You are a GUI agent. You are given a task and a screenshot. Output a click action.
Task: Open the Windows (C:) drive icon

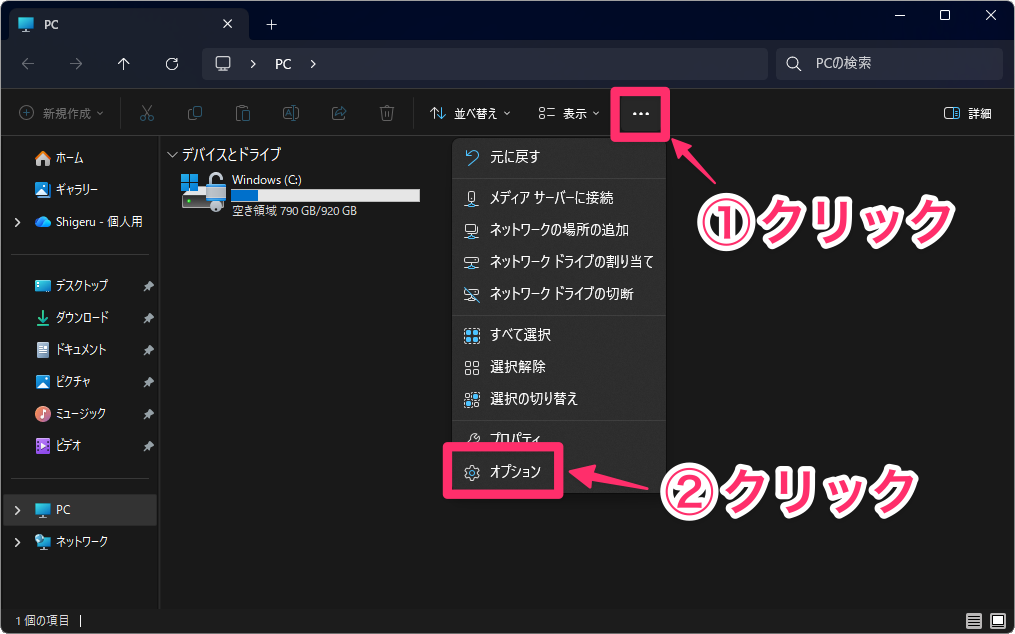pyautogui.click(x=203, y=190)
